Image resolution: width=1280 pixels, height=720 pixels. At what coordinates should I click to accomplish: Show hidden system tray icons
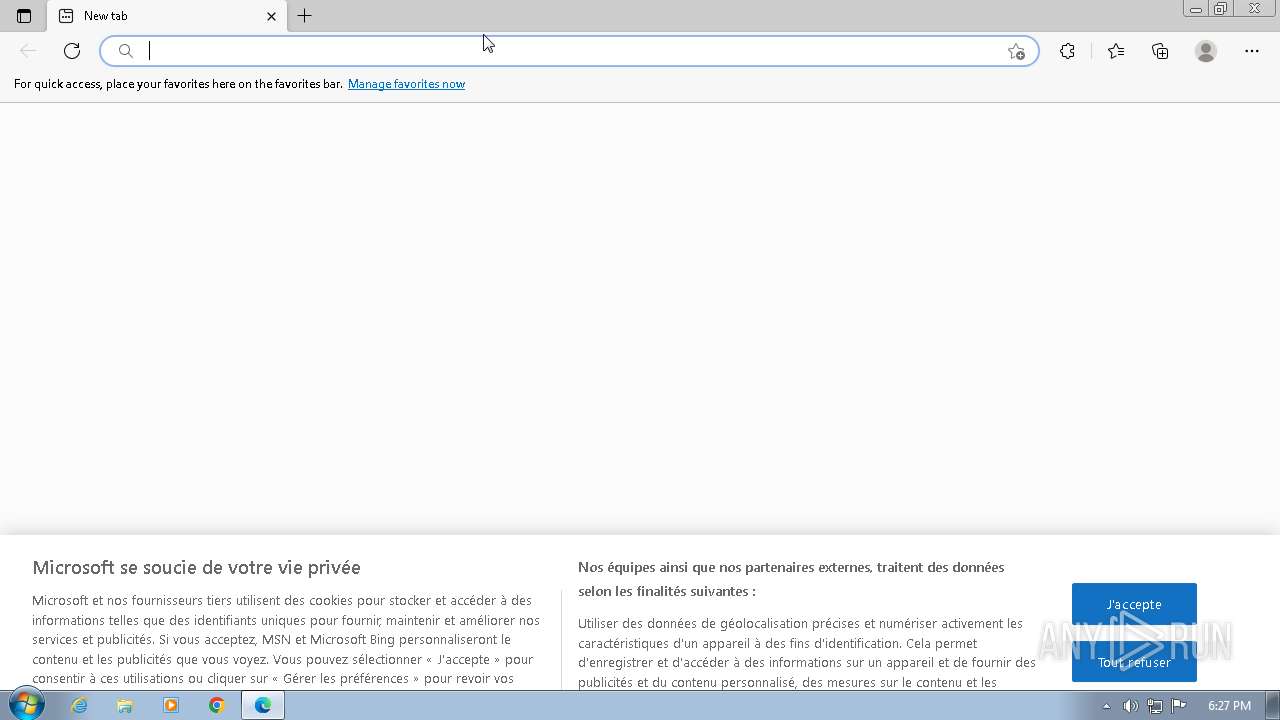point(1106,706)
